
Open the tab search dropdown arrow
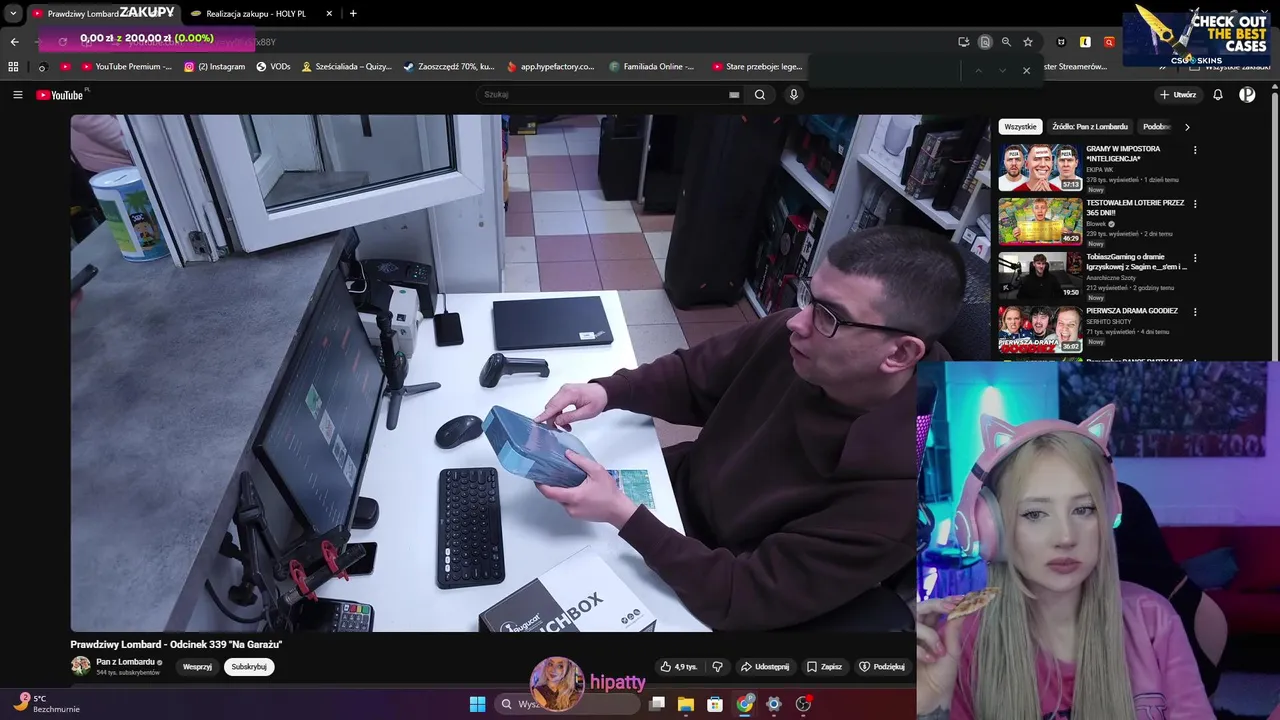pyautogui.click(x=13, y=14)
